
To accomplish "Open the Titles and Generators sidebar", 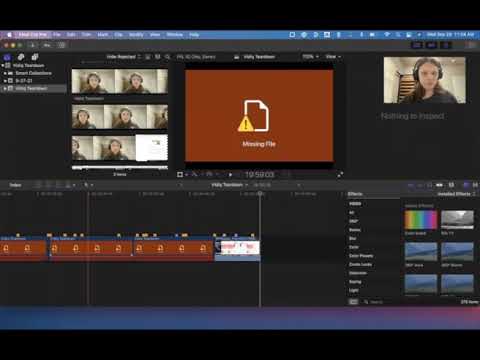I will click(35, 57).
